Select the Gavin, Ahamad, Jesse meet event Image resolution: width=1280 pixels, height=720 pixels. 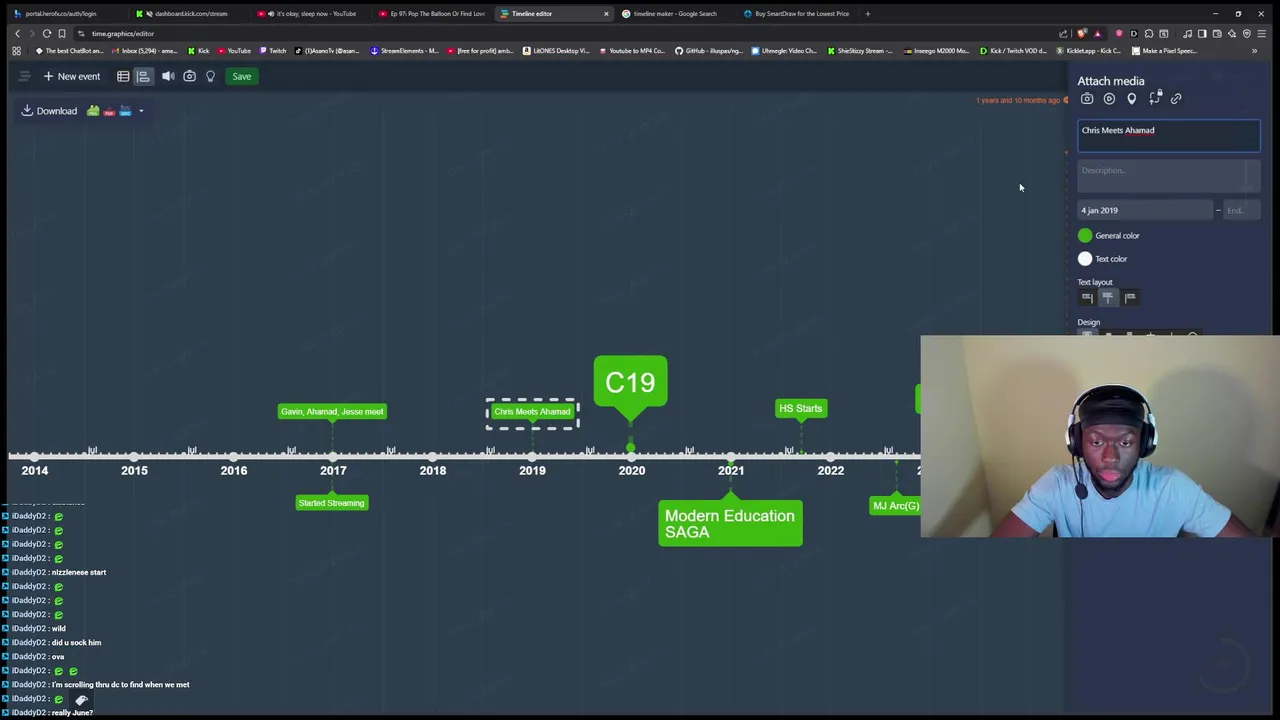coord(332,411)
